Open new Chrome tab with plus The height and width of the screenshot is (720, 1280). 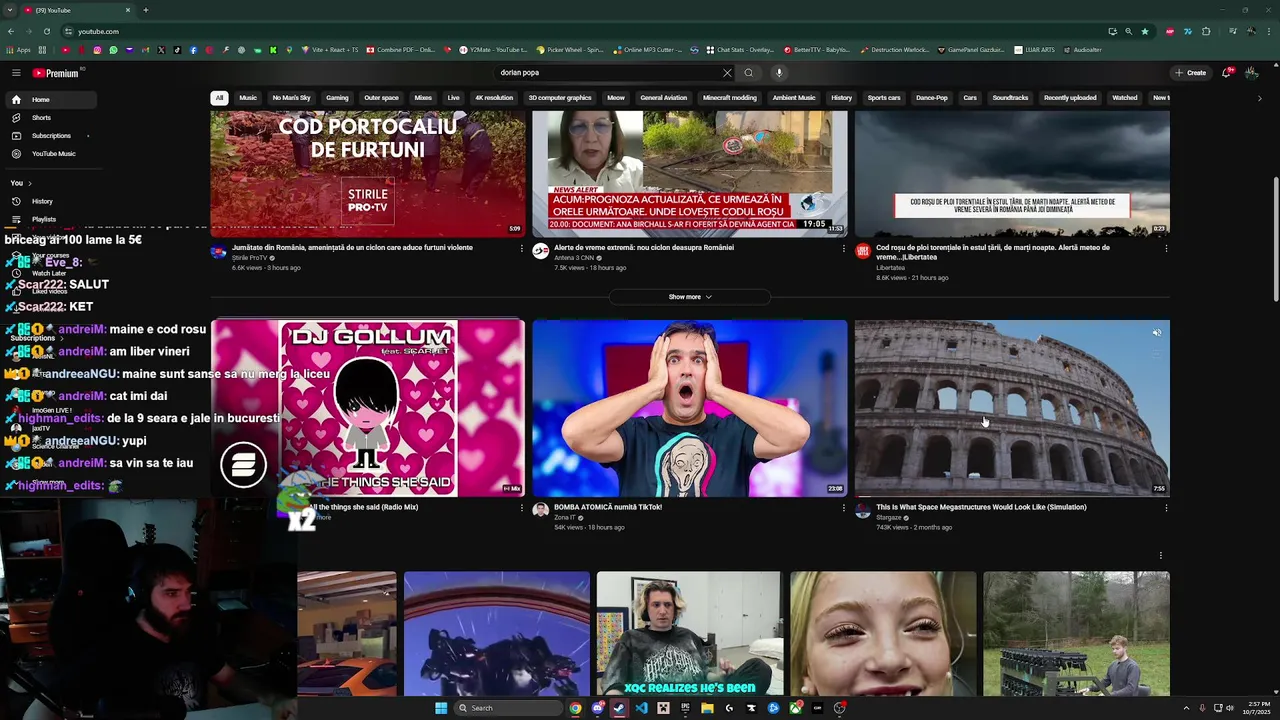pos(145,10)
